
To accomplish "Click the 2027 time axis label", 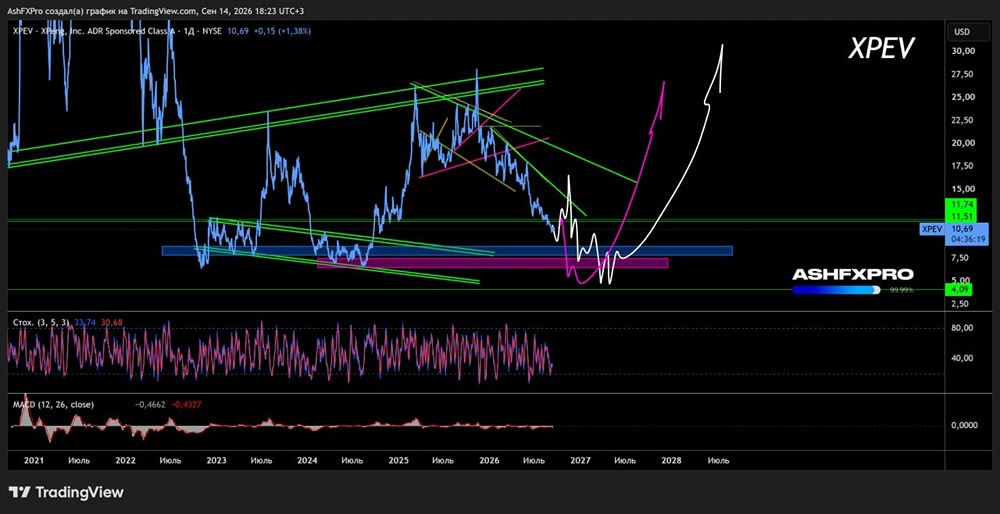I will pos(580,460).
